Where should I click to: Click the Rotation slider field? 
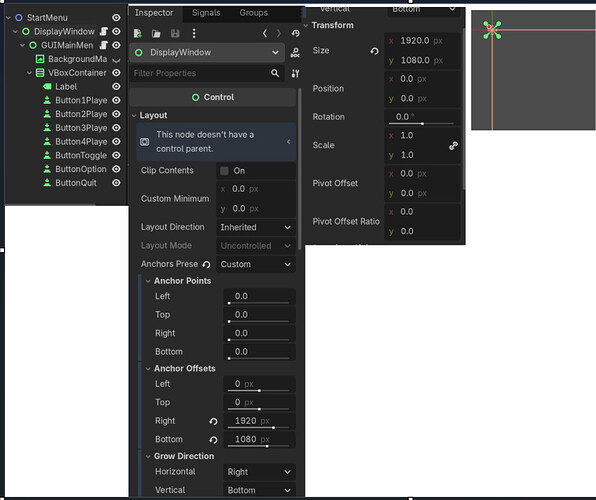[x=421, y=117]
